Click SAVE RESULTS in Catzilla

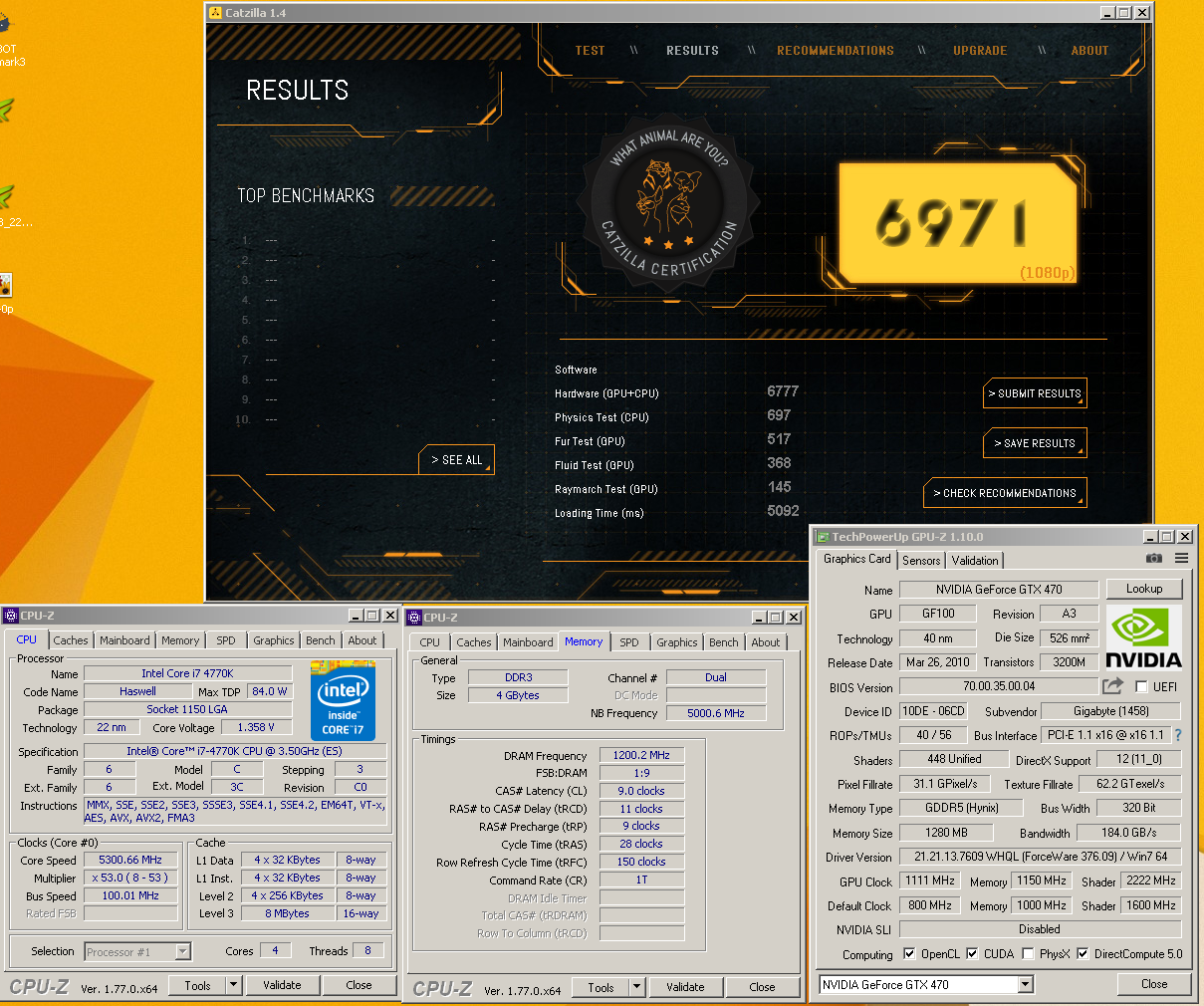coord(1035,443)
